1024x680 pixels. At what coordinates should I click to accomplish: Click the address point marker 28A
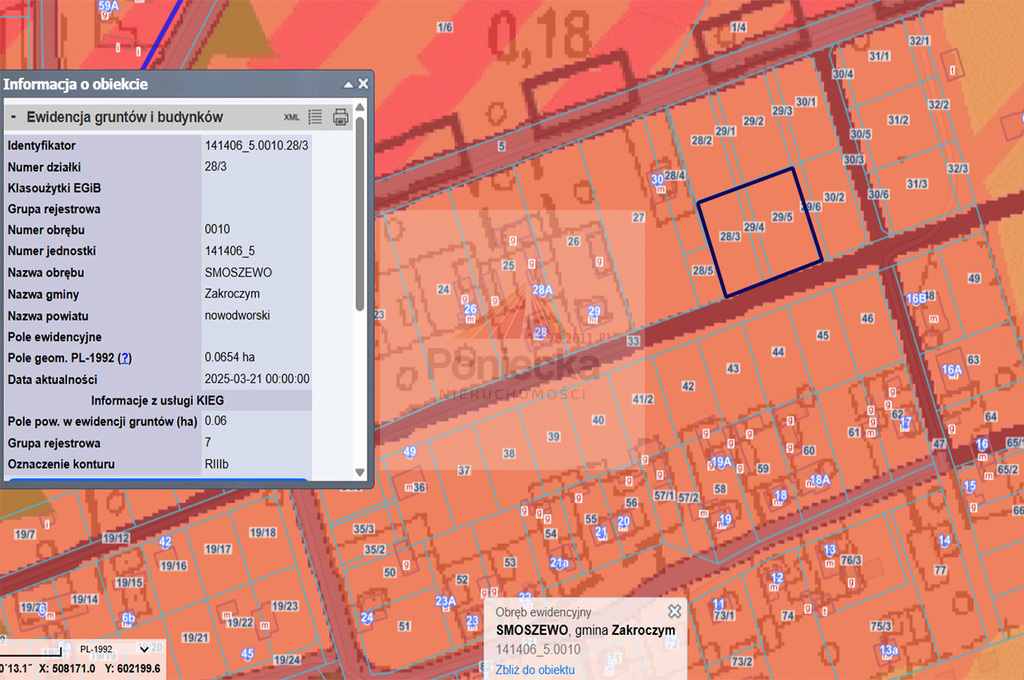[542, 291]
